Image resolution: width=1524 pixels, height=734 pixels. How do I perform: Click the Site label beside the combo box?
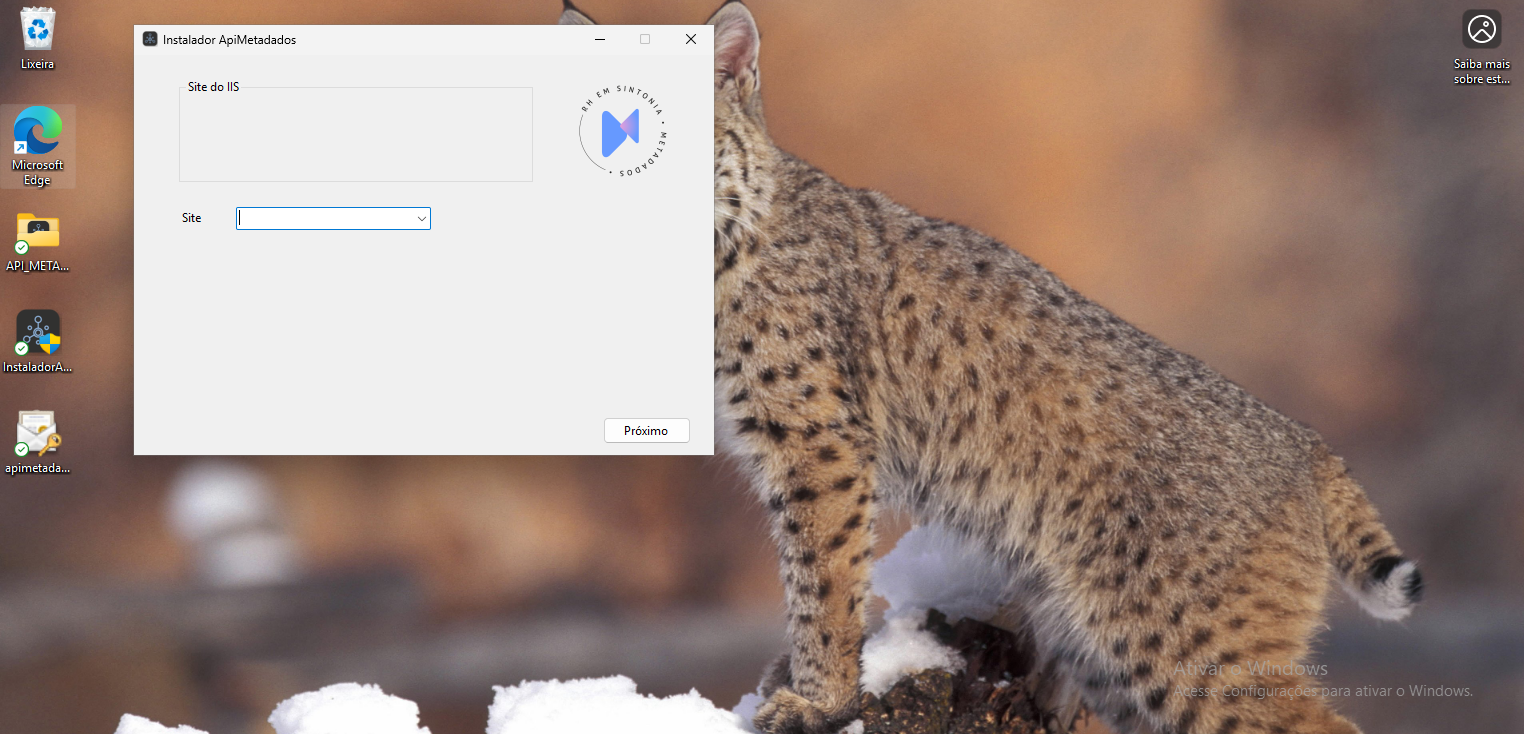coord(192,218)
